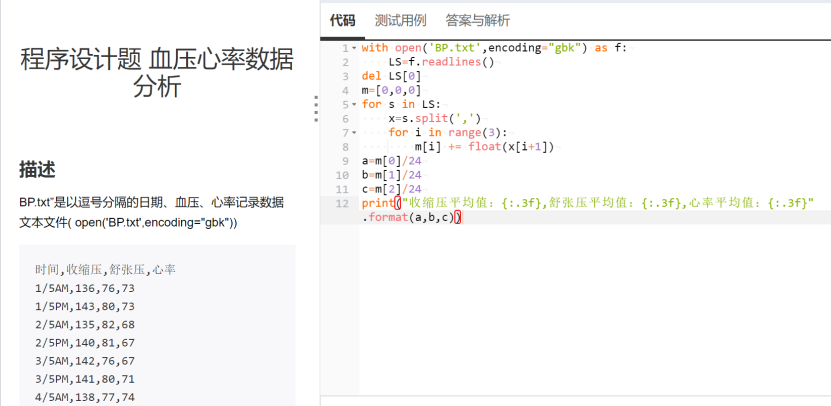Collapse the fold arrow on code line 5
Image resolution: width=831 pixels, height=406 pixels.
(x=354, y=104)
